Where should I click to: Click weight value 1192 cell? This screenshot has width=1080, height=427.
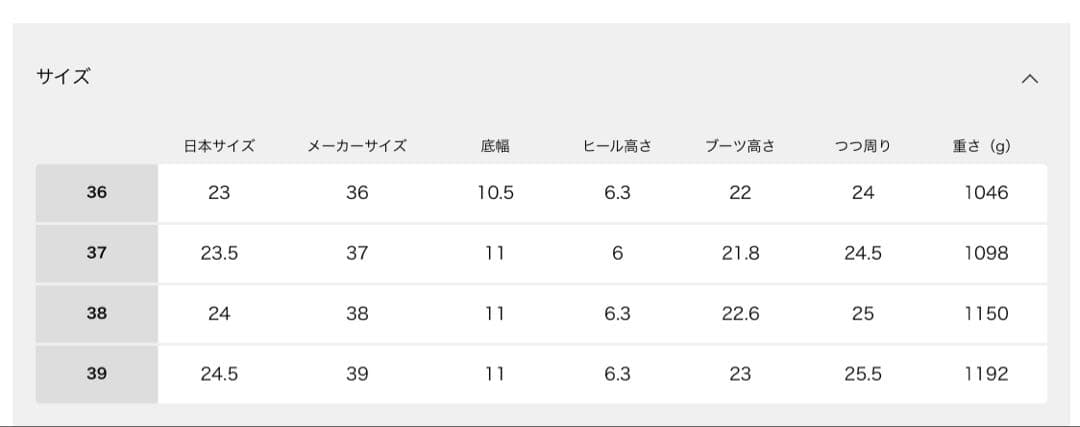pos(986,374)
